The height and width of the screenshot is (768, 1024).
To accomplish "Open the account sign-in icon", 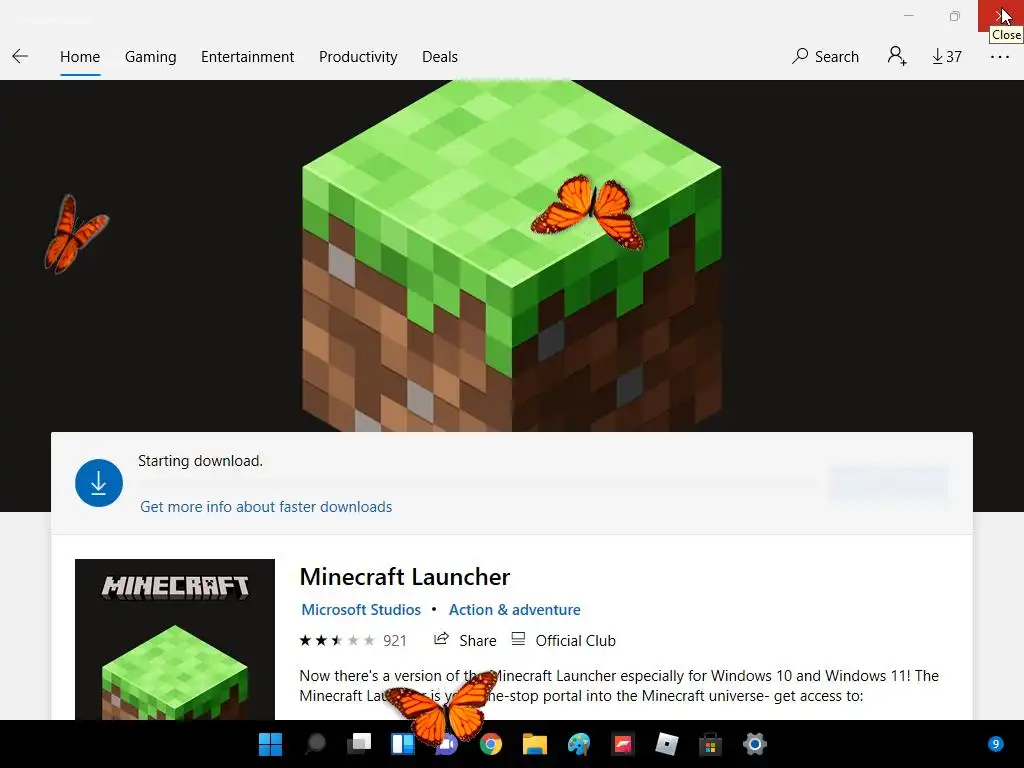I will coord(897,56).
